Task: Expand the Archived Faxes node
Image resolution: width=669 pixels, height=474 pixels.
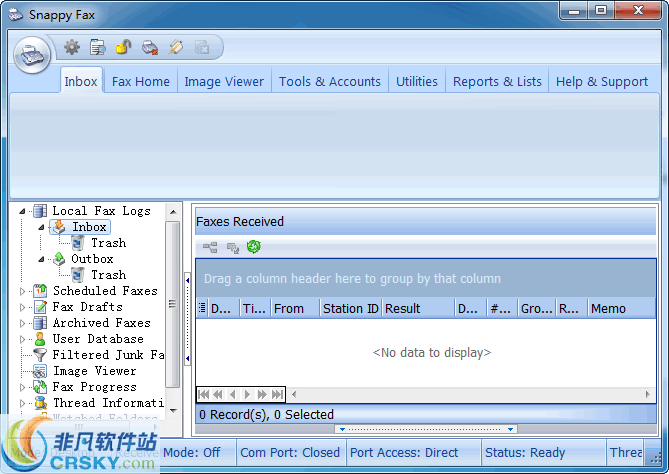Action: [22, 323]
